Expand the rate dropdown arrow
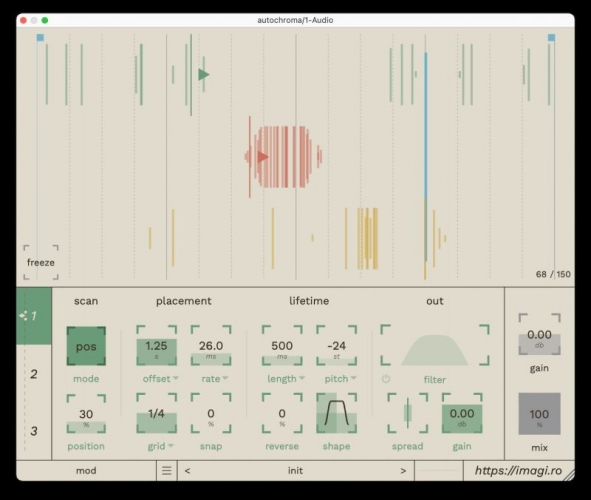 tap(225, 378)
